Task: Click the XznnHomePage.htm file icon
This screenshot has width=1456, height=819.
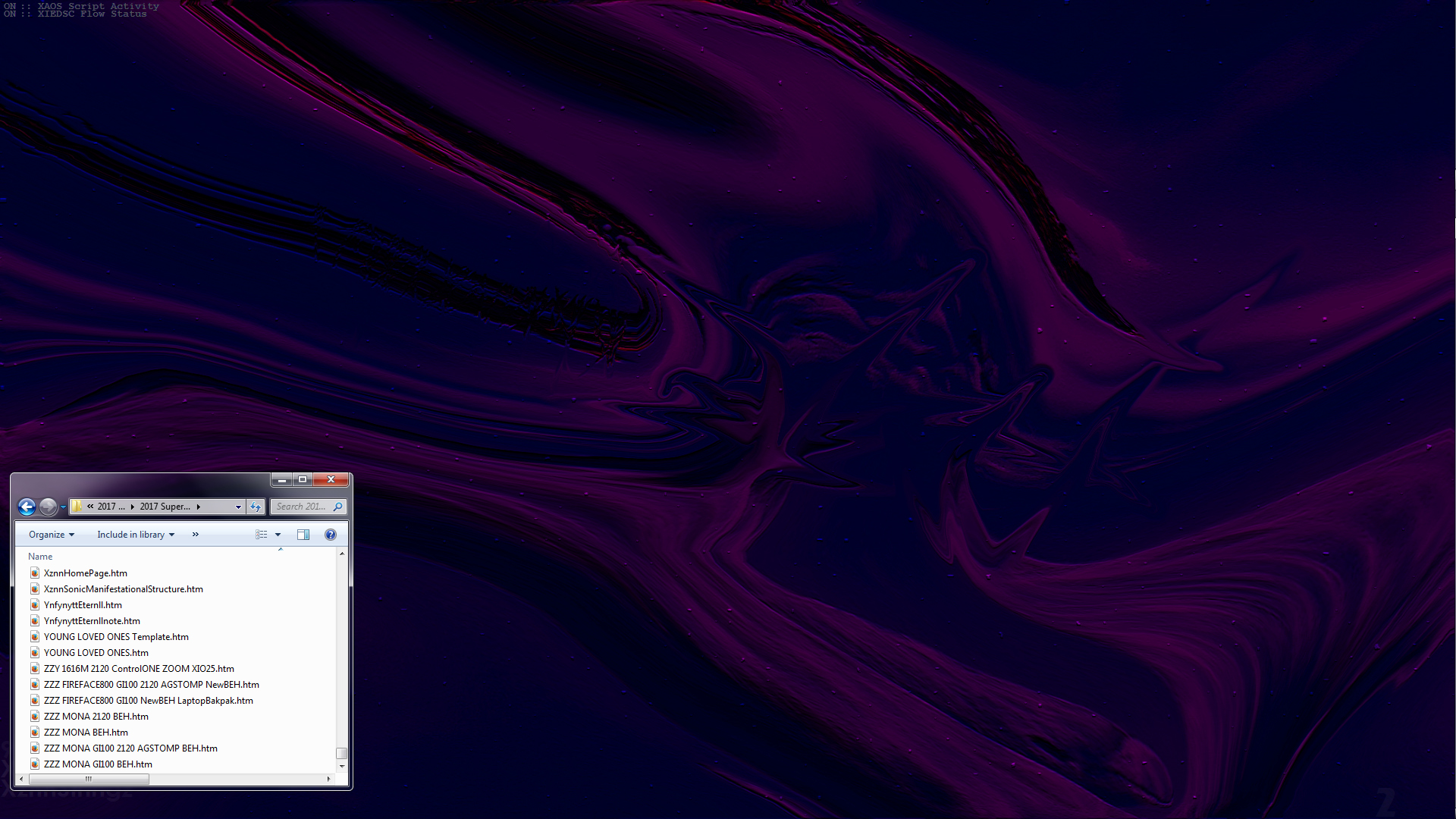Action: tap(35, 573)
